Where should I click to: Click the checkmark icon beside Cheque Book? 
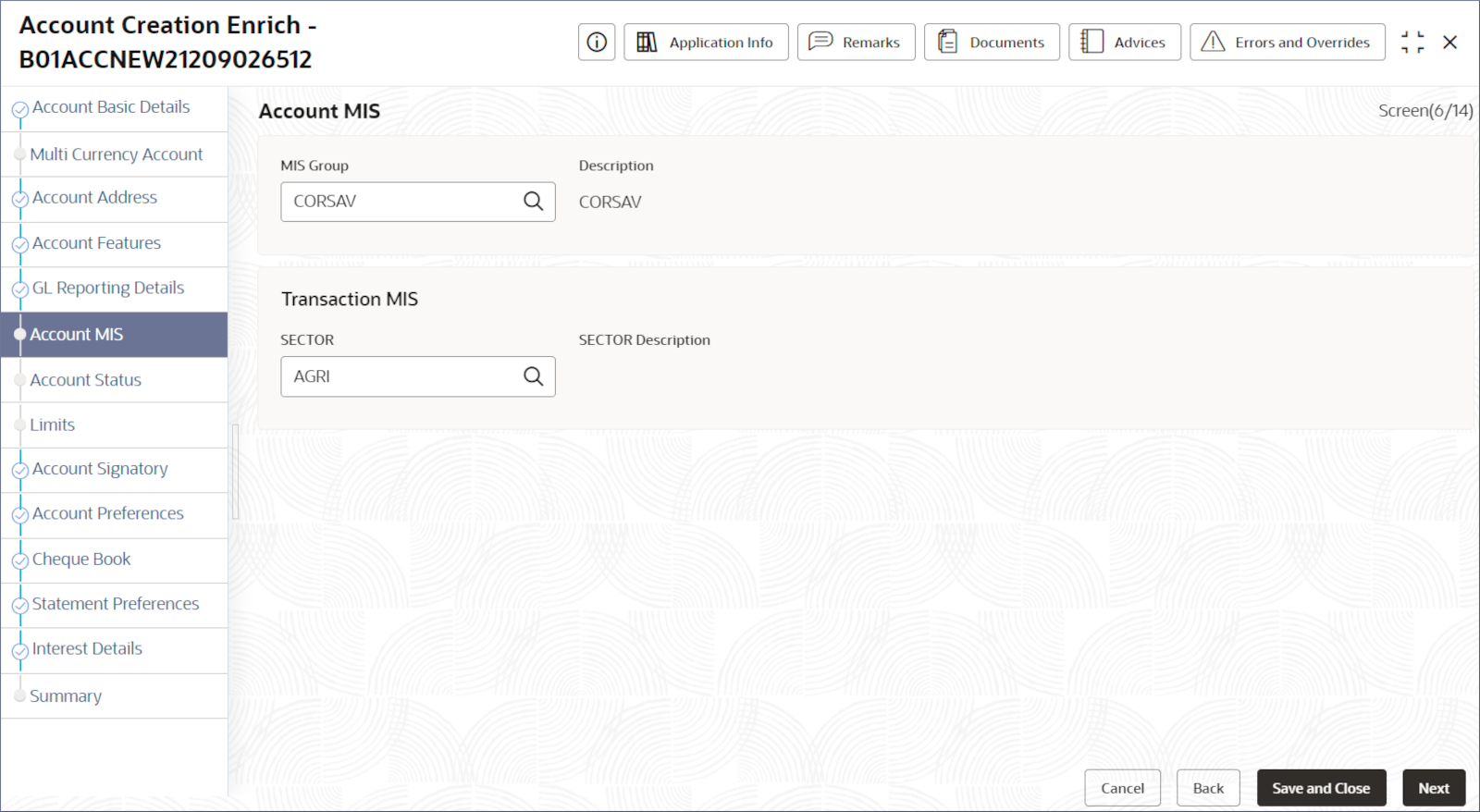coord(20,561)
